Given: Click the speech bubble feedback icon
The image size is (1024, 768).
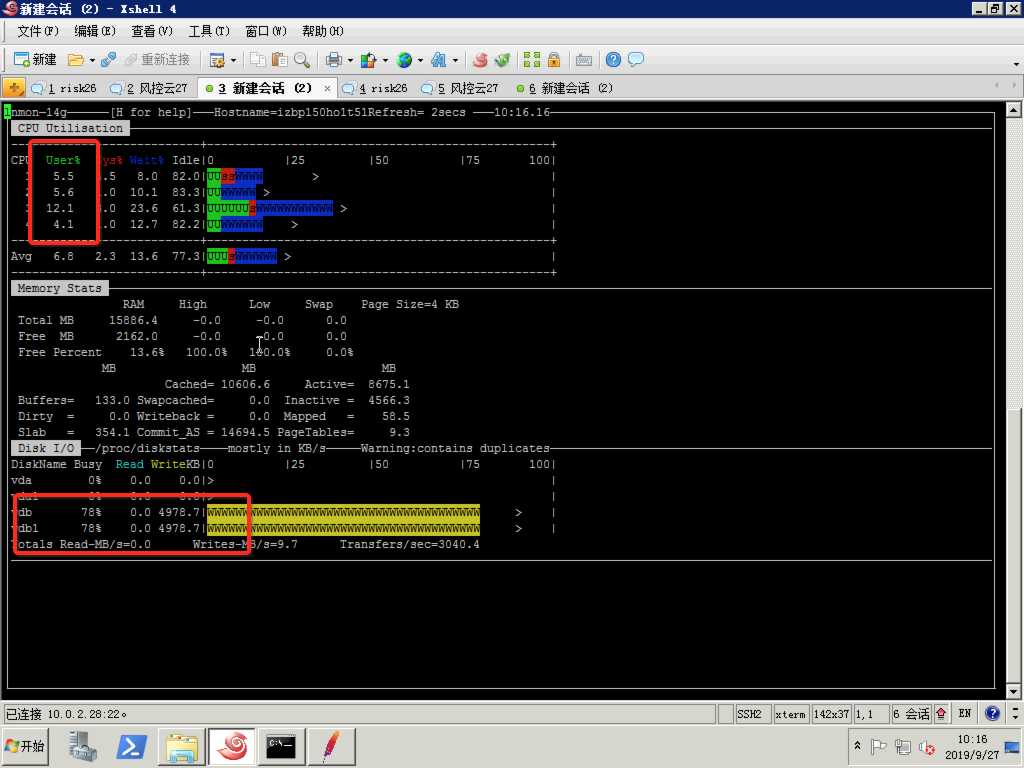Looking at the screenshot, I should point(635,60).
